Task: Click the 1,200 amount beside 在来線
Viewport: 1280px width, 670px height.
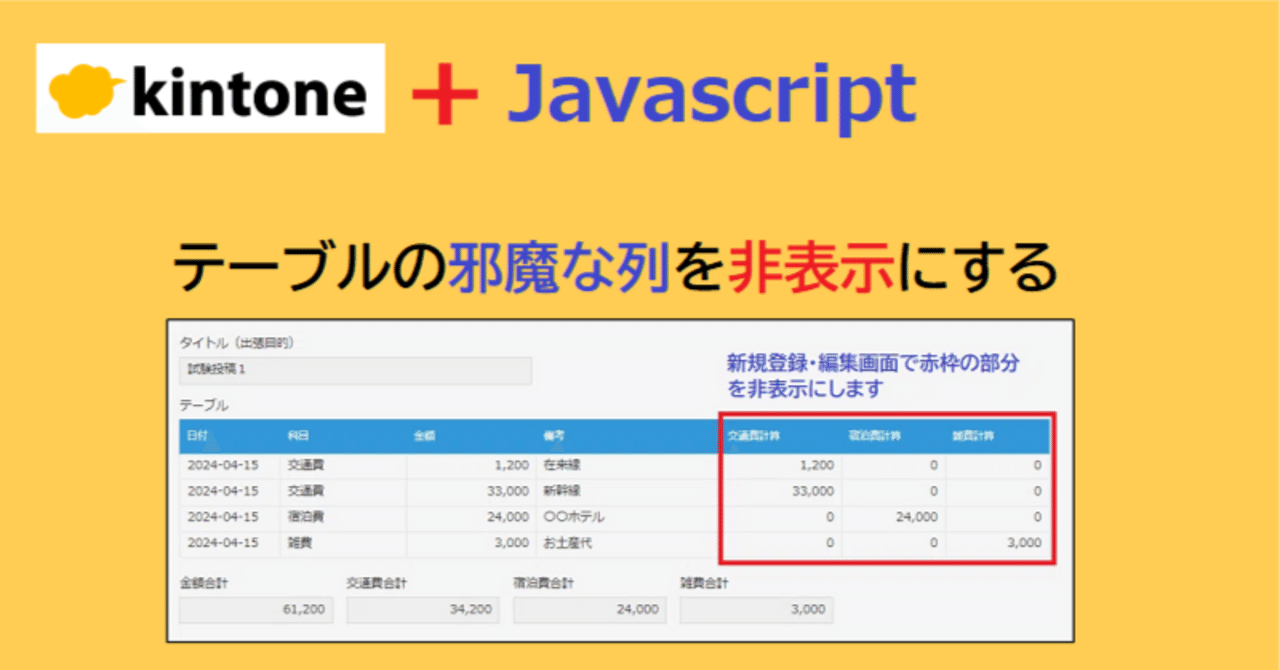Action: pos(510,465)
